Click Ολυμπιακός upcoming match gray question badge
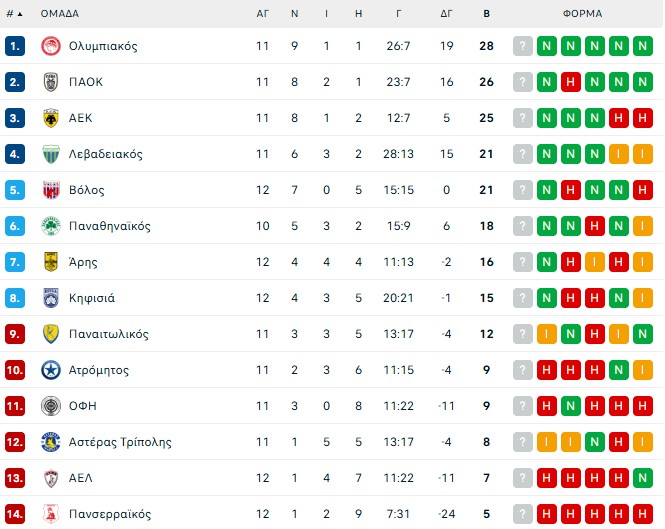The height and width of the screenshot is (529, 665). (x=523, y=46)
